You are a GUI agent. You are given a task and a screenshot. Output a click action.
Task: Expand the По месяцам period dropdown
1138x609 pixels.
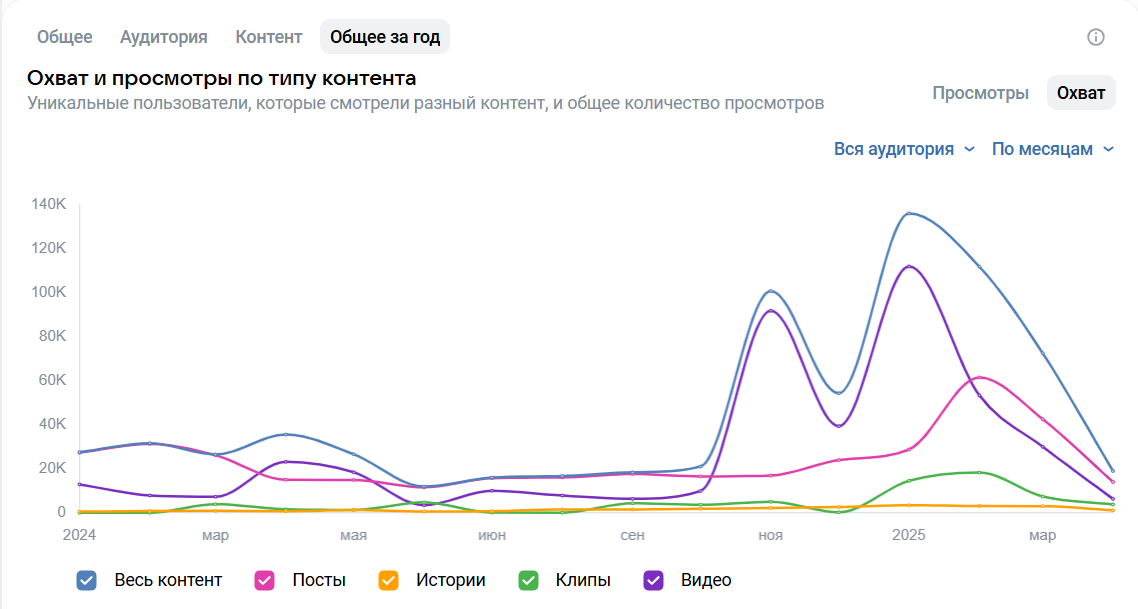pyautogui.click(x=1052, y=149)
